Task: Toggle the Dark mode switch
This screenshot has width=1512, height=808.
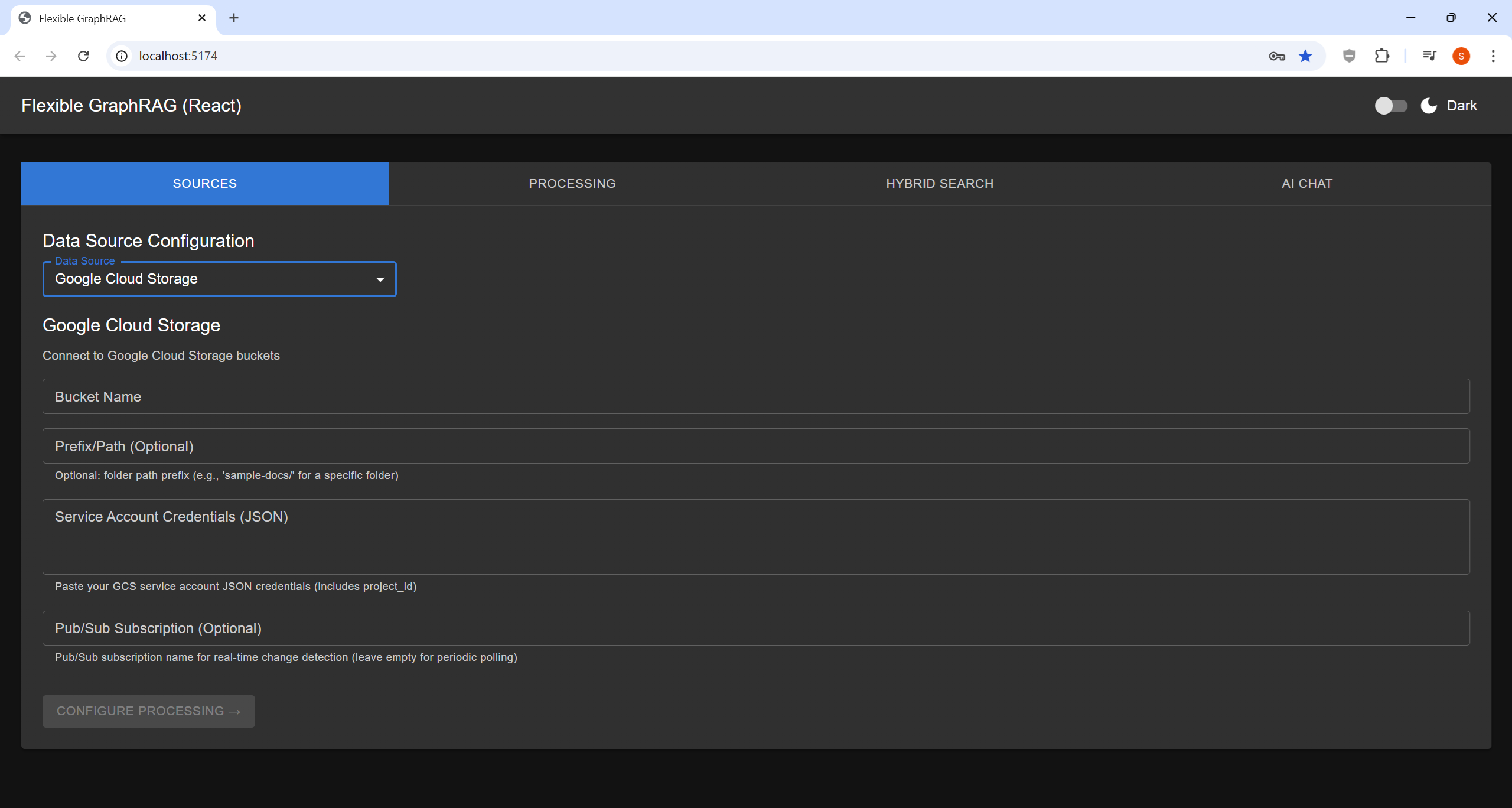Action: tap(1390, 105)
